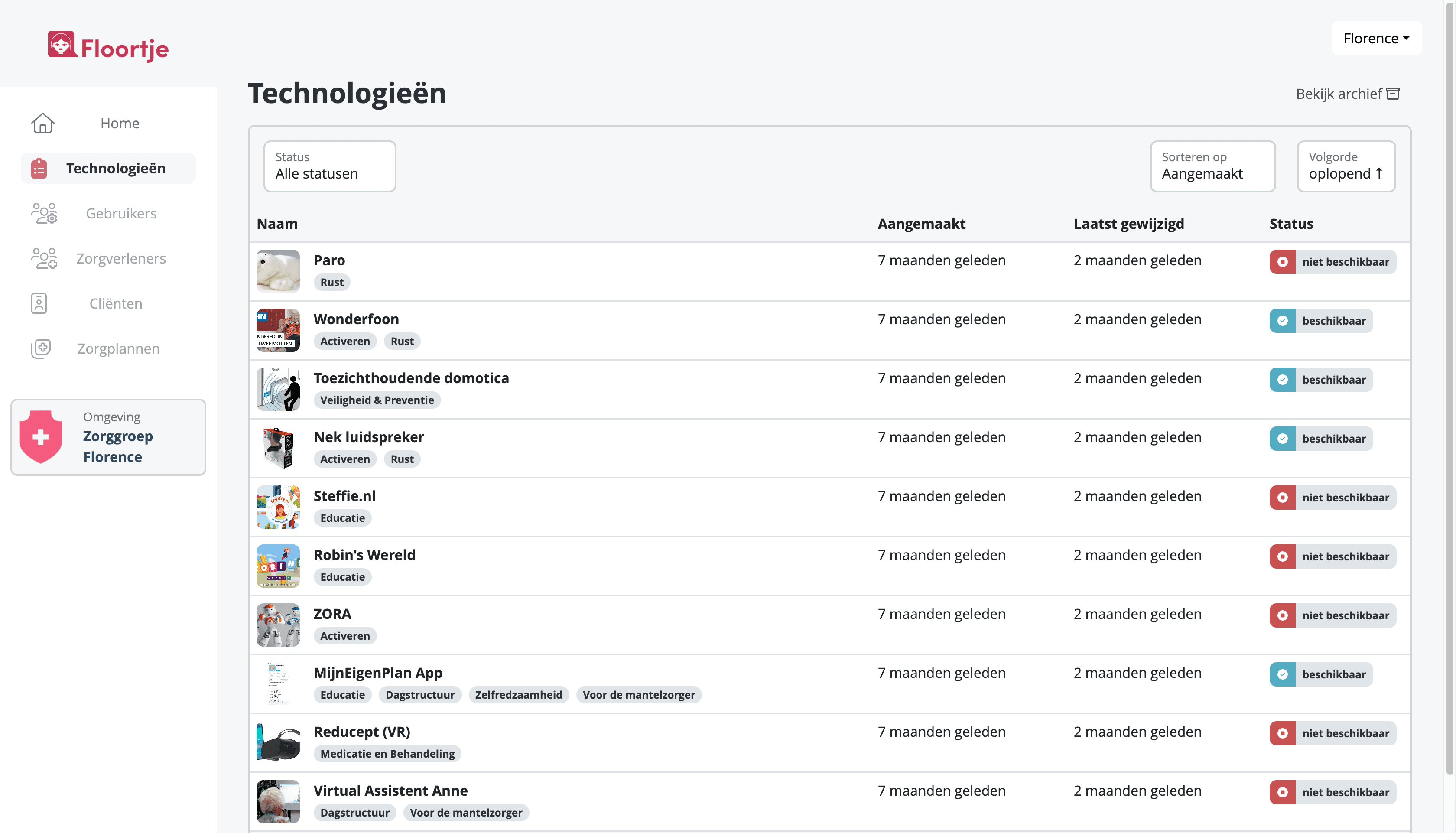Click the Bekijk archief link
This screenshot has height=833, width=1456.
coord(1347,94)
